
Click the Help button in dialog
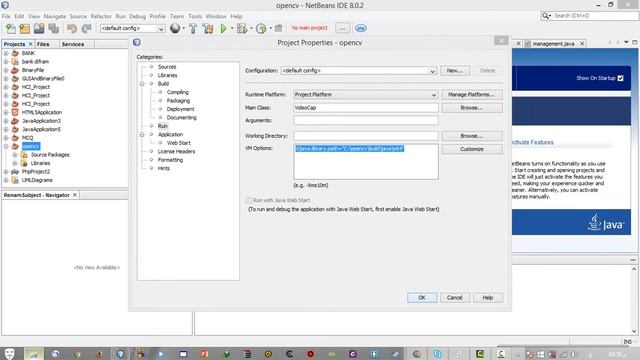click(x=488, y=298)
